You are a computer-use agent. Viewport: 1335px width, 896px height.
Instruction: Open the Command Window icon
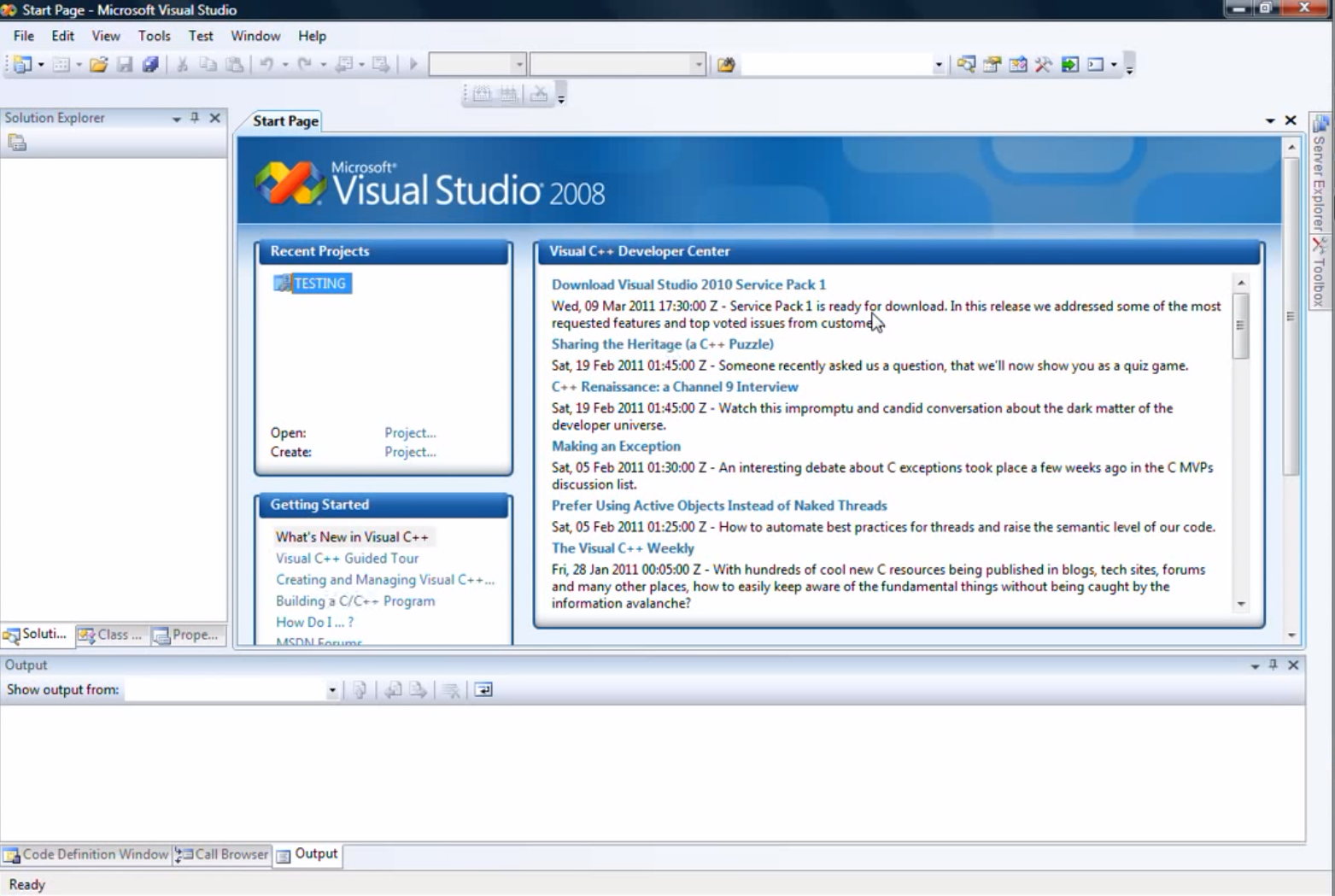1096,64
